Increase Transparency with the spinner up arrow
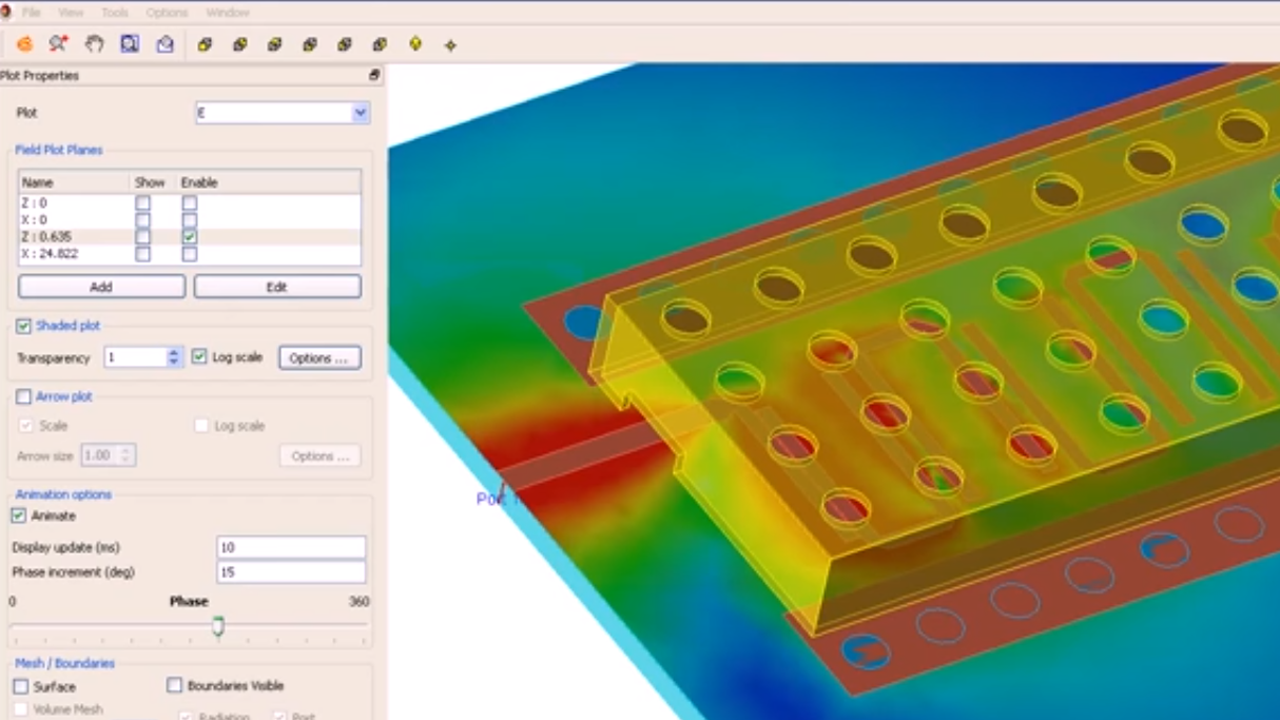 tap(174, 352)
